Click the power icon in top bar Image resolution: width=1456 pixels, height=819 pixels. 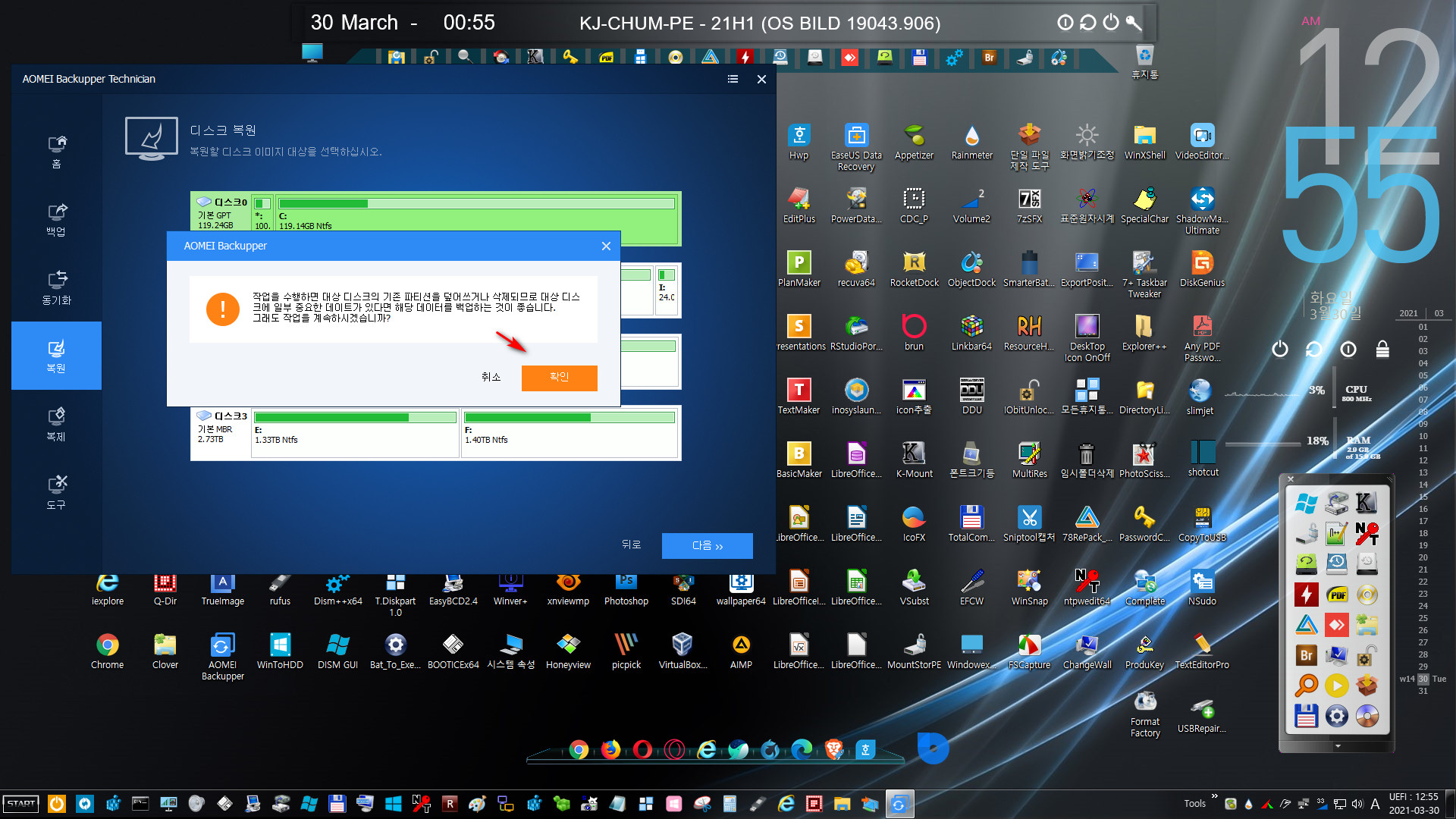[1111, 22]
